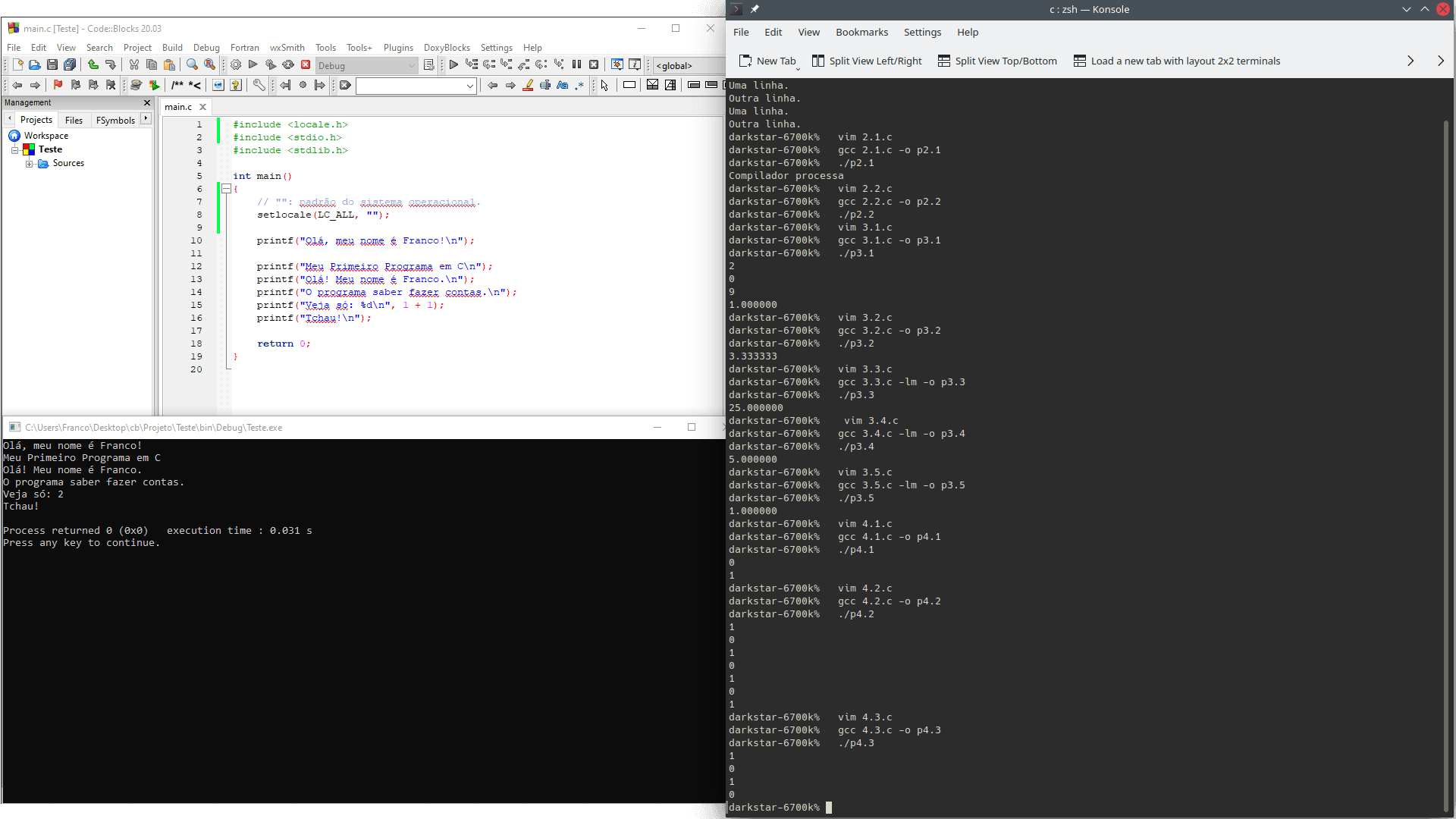The height and width of the screenshot is (819, 1456).
Task: Expand the Sources tree item
Action: [x=28, y=163]
